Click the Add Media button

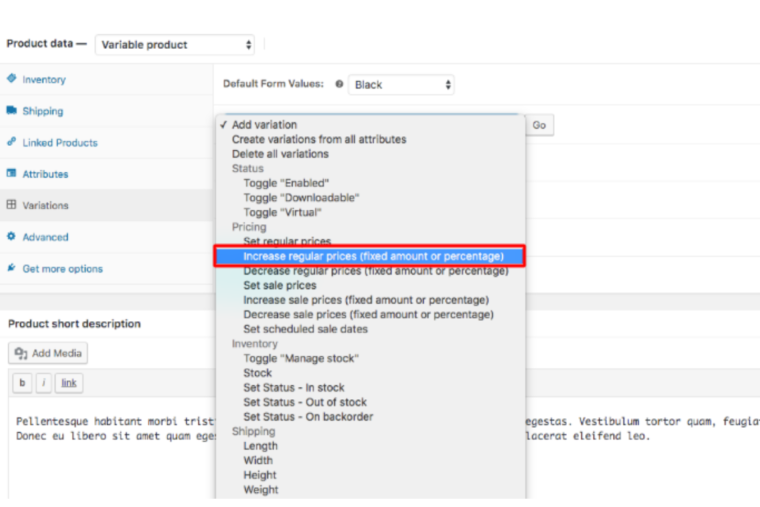[48, 353]
